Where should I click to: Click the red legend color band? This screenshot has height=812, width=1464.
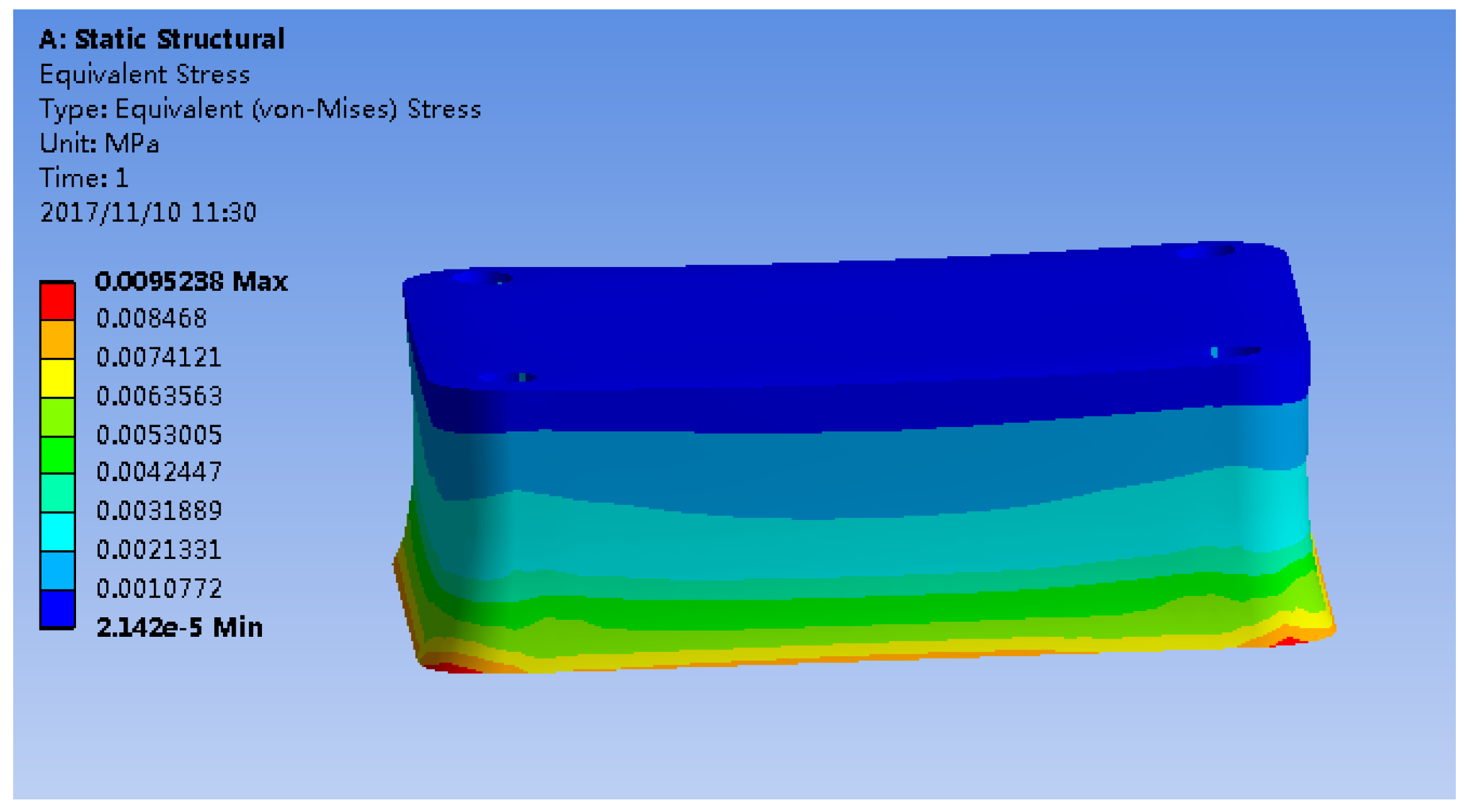click(57, 301)
